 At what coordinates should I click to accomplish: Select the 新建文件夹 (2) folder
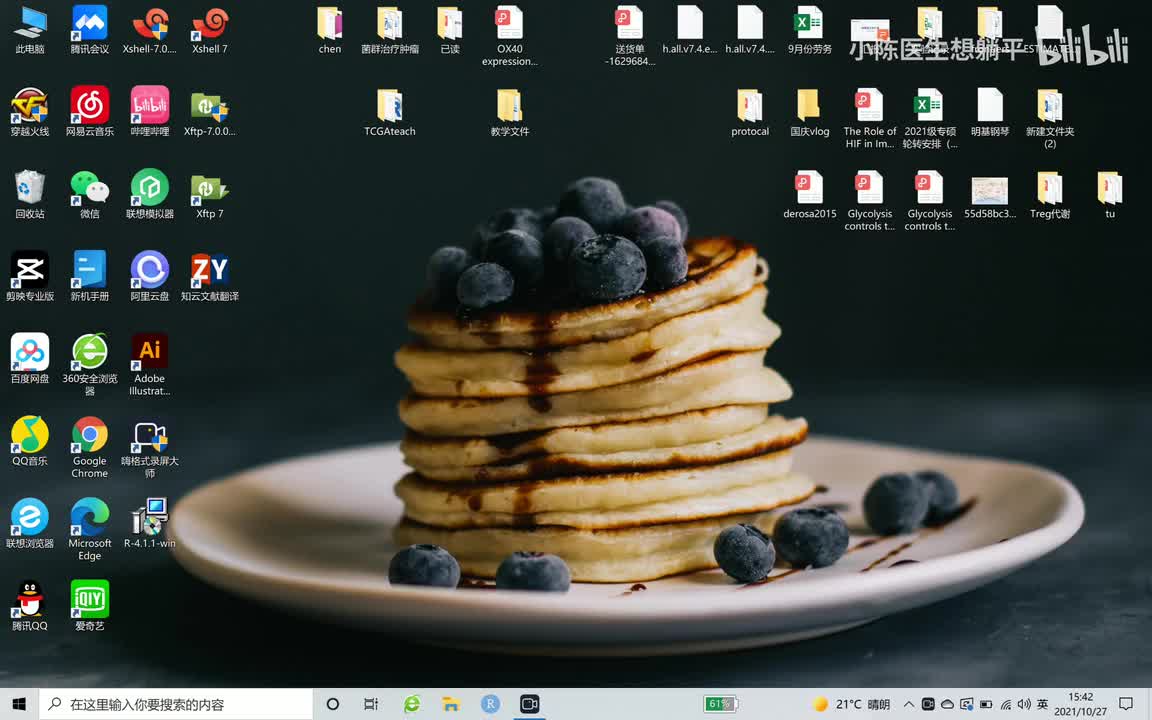1050,118
